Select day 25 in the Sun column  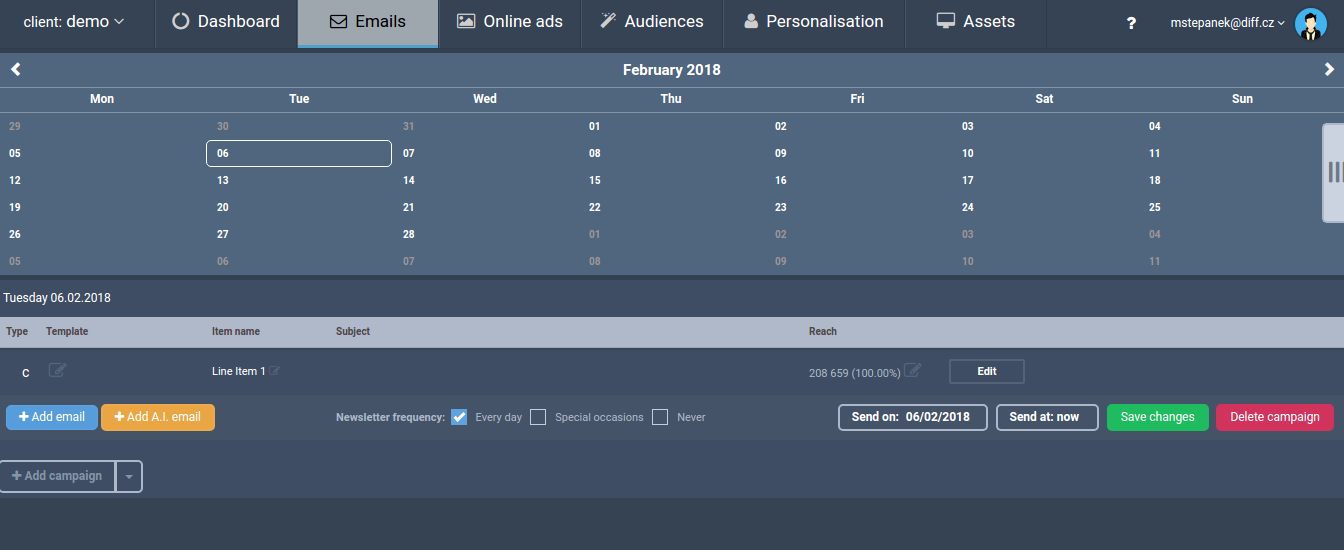(1155, 207)
